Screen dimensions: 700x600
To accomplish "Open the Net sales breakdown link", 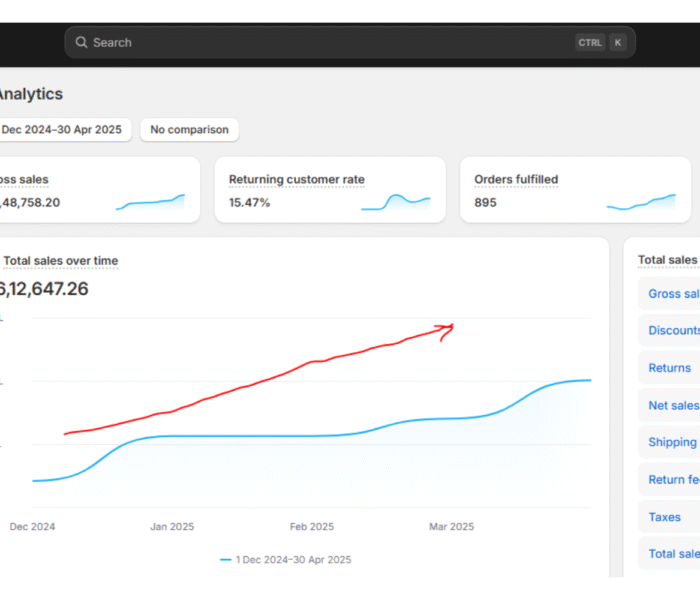I will pyautogui.click(x=669, y=405).
